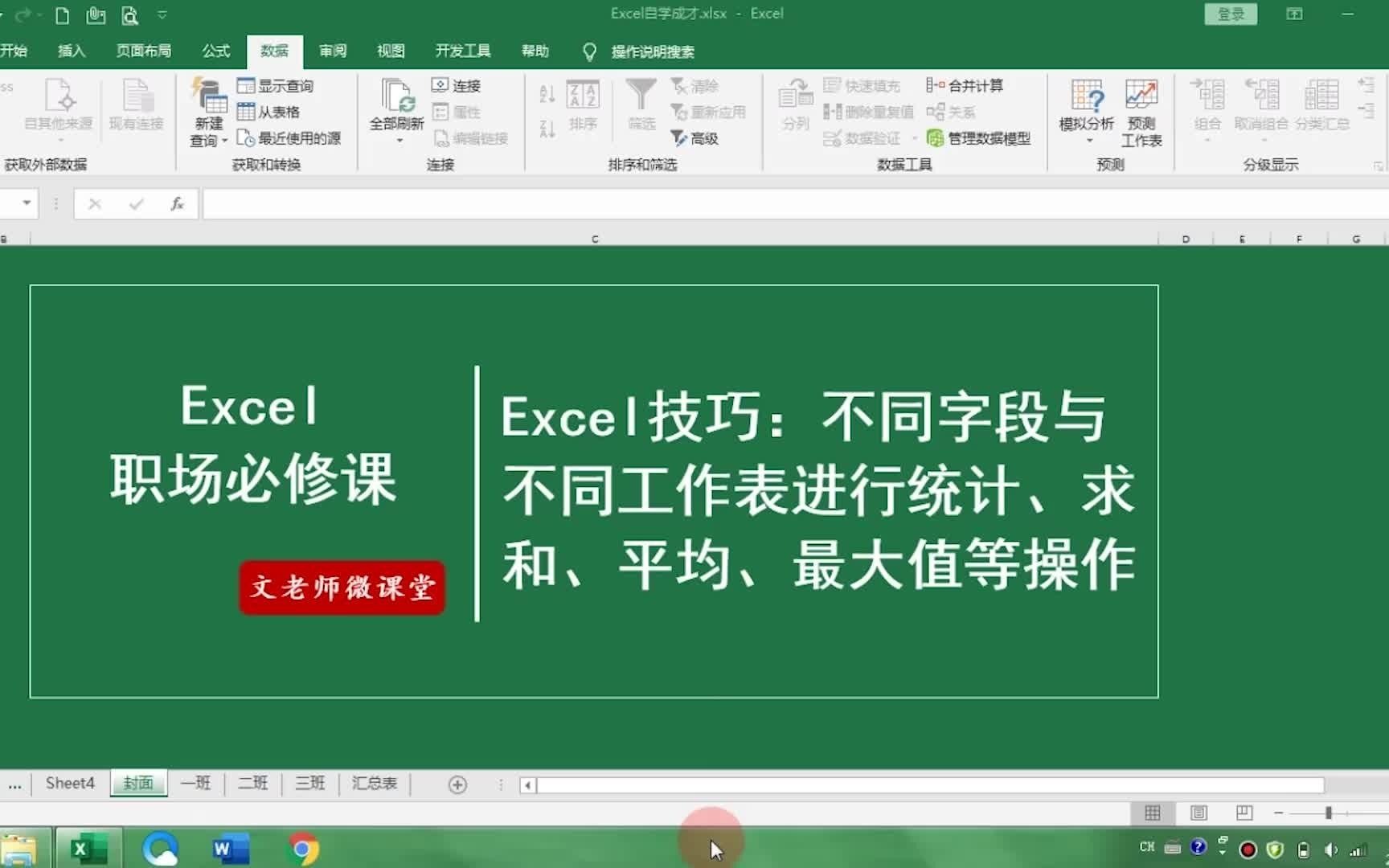Open Developer (开发工具) tab
This screenshot has width=1389, height=868.
pyautogui.click(x=463, y=51)
